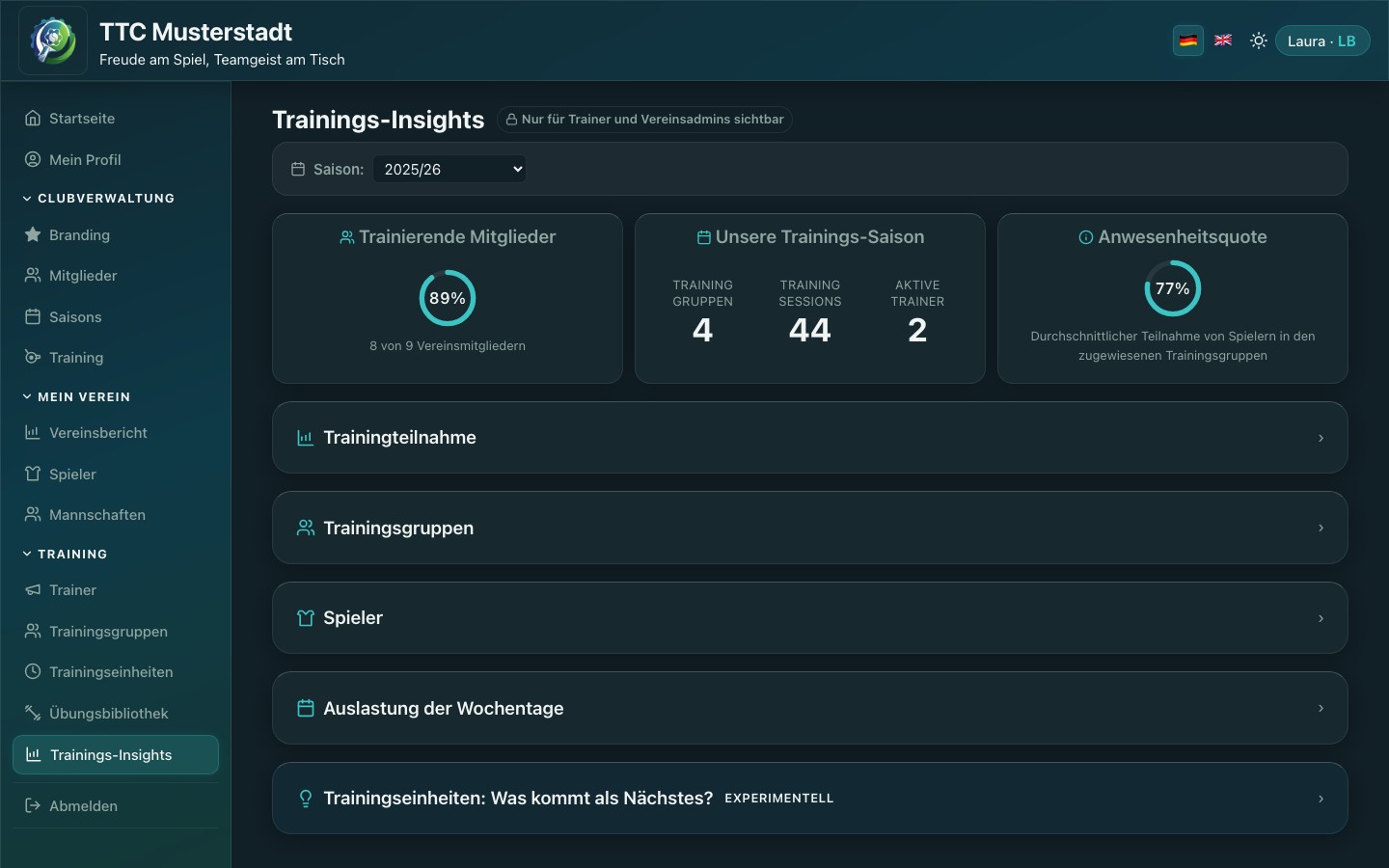Expand the Trainingsgruppen panel
Screen dimensions: 1389x868
[810, 528]
